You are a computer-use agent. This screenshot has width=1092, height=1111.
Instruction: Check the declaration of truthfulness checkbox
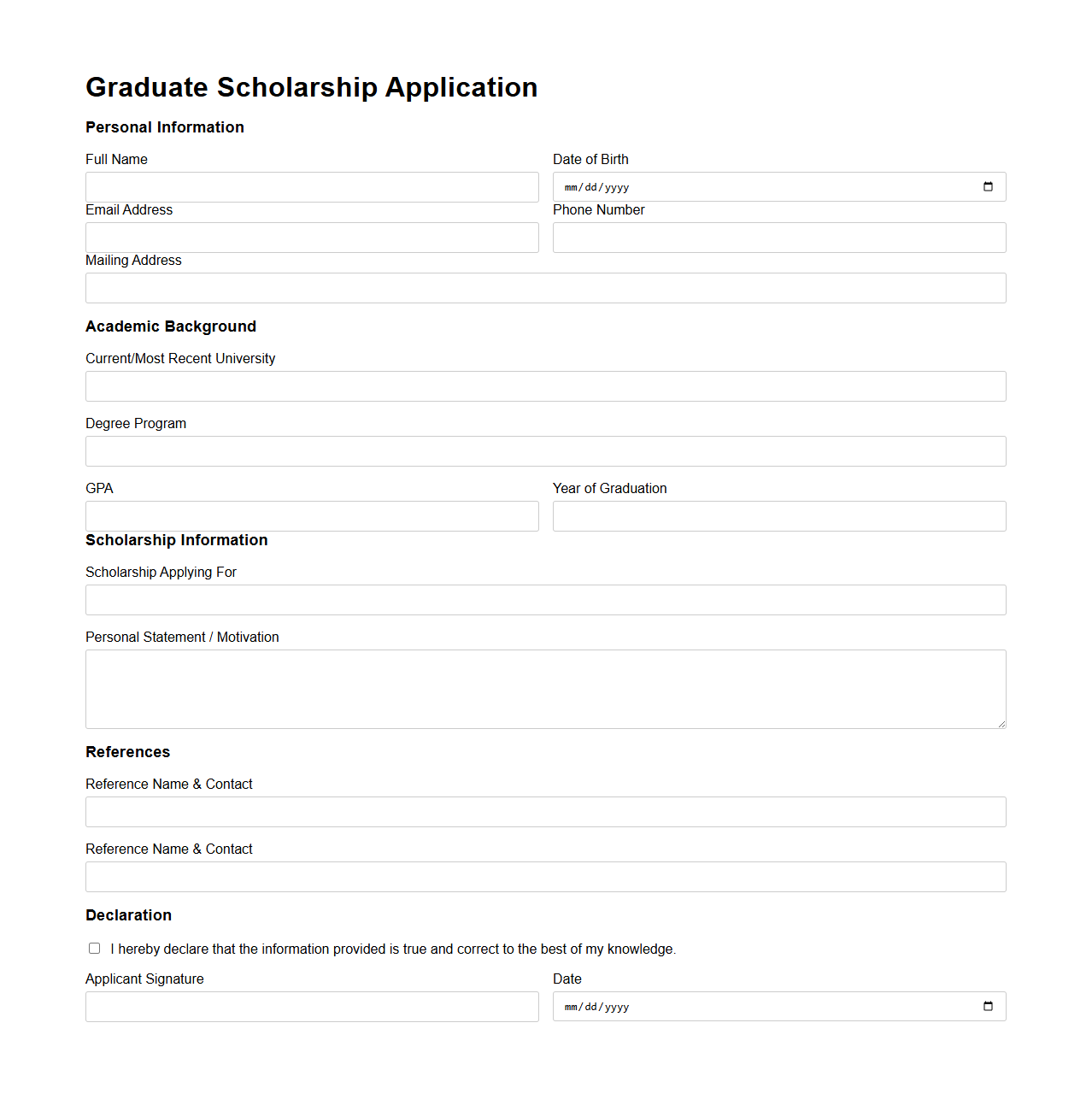point(94,948)
